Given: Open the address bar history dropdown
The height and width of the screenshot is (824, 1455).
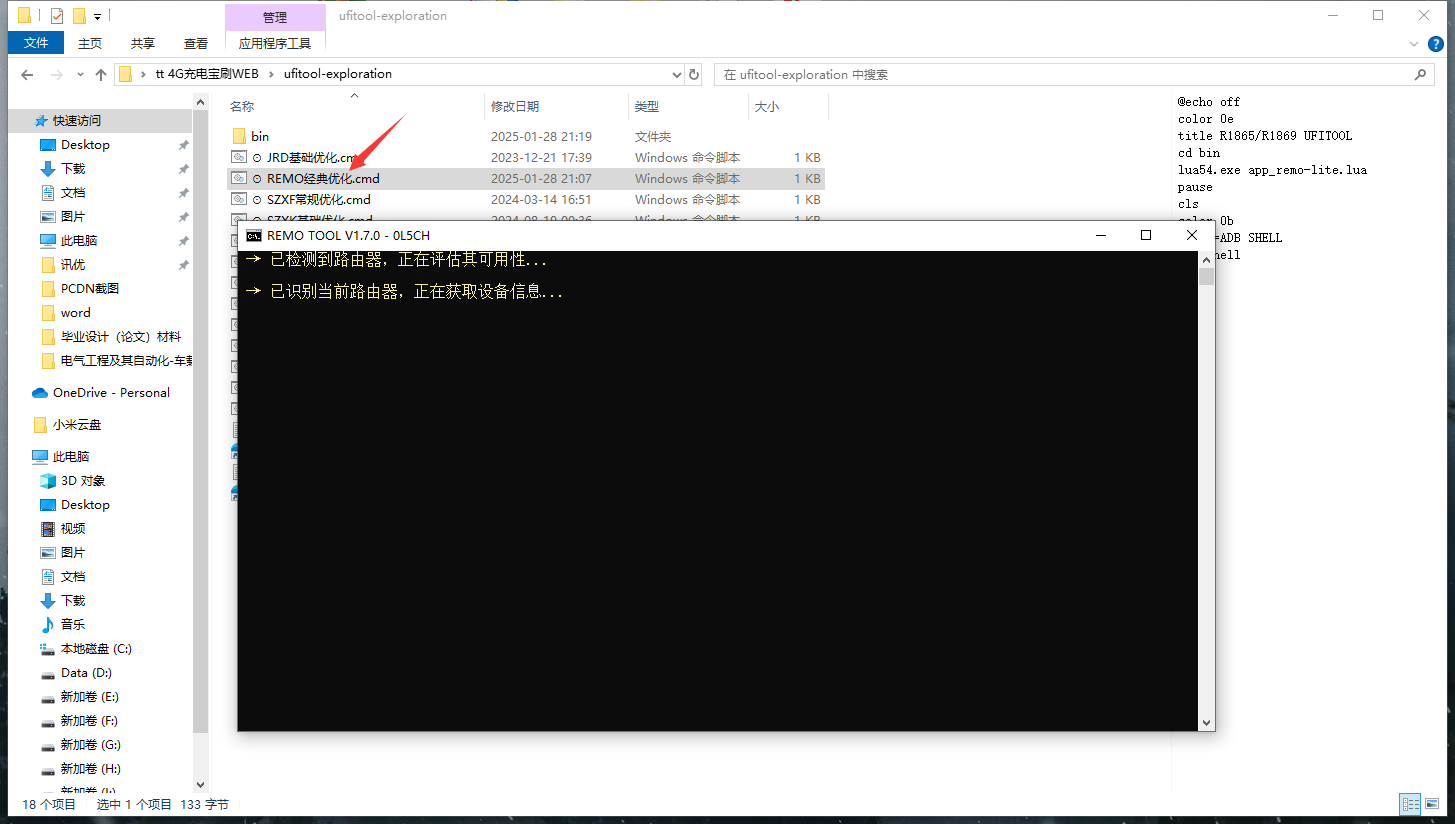Looking at the screenshot, I should (x=676, y=74).
